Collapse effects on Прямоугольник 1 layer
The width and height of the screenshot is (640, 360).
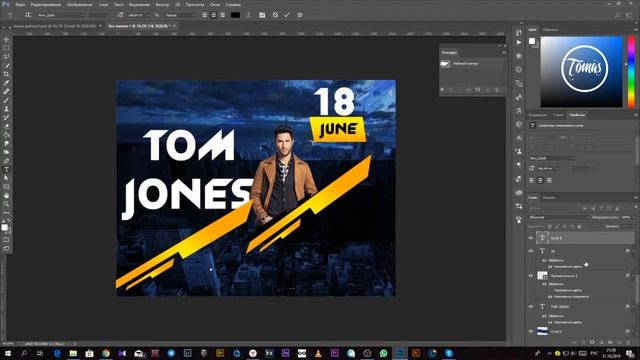[x=632, y=276]
